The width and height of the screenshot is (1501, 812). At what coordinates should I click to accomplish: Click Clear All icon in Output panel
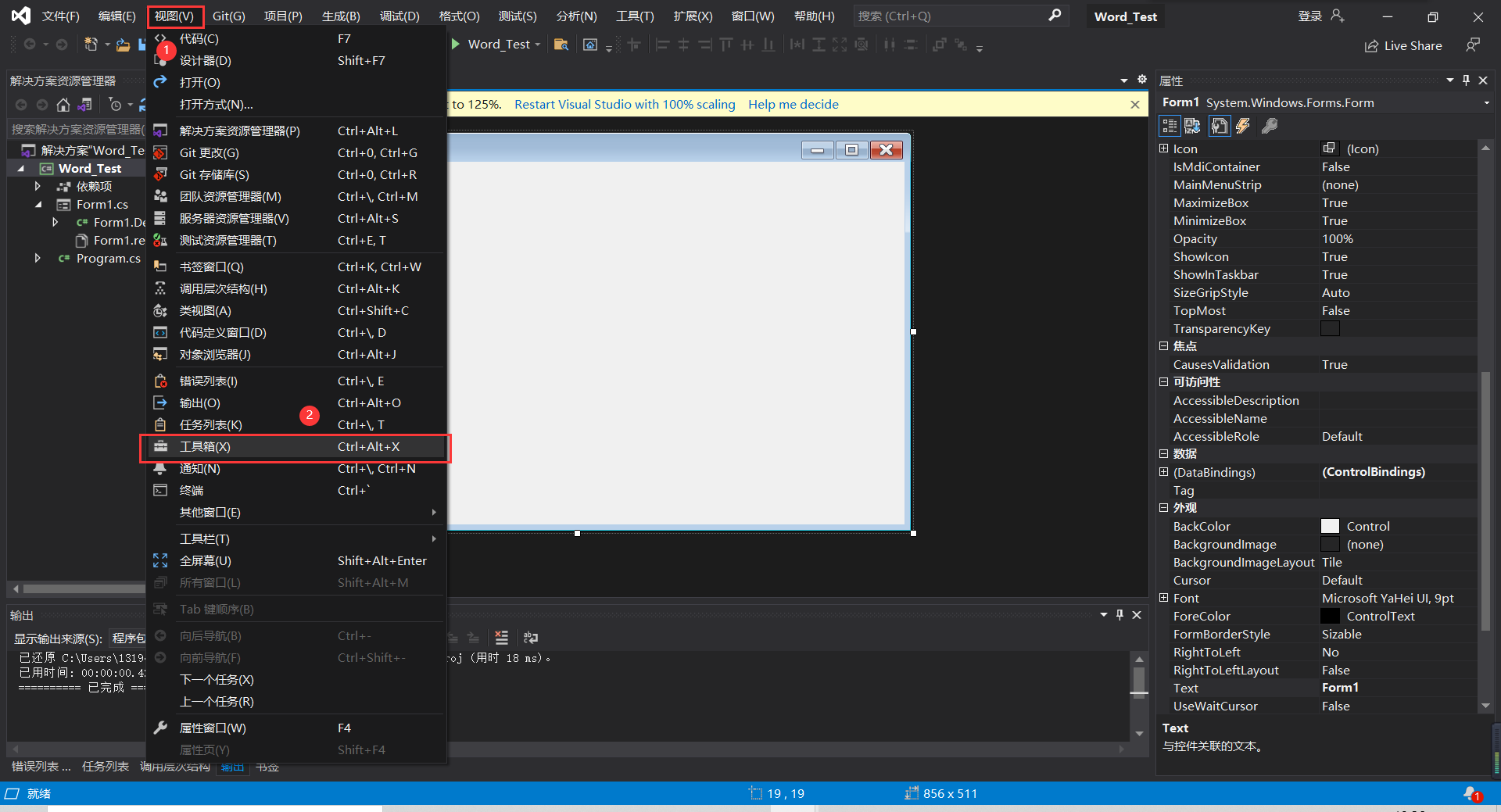pos(501,638)
